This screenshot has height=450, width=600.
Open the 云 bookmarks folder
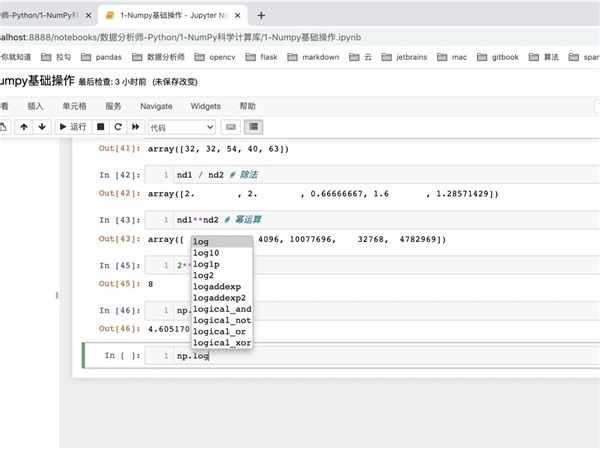(360, 57)
